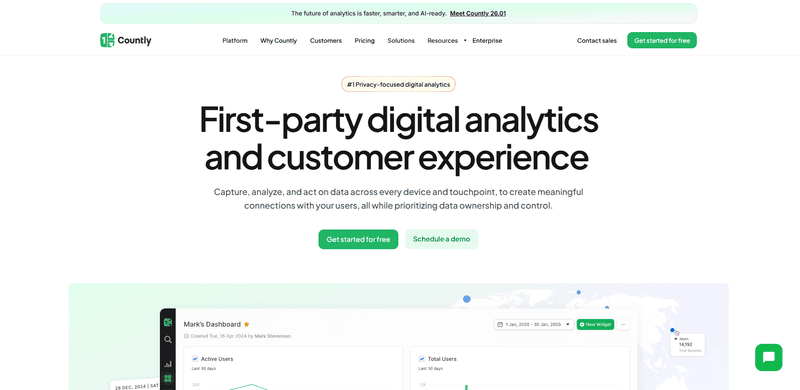
Task: Select the green dashboards grid sidebar icon
Action: 168,379
